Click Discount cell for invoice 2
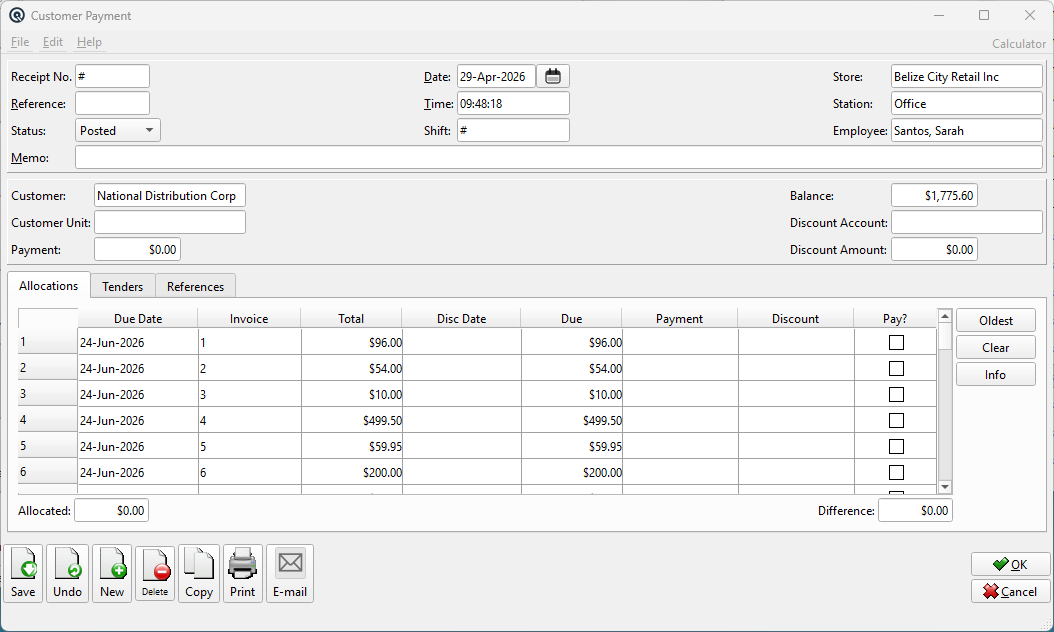1054x632 pixels. click(796, 368)
